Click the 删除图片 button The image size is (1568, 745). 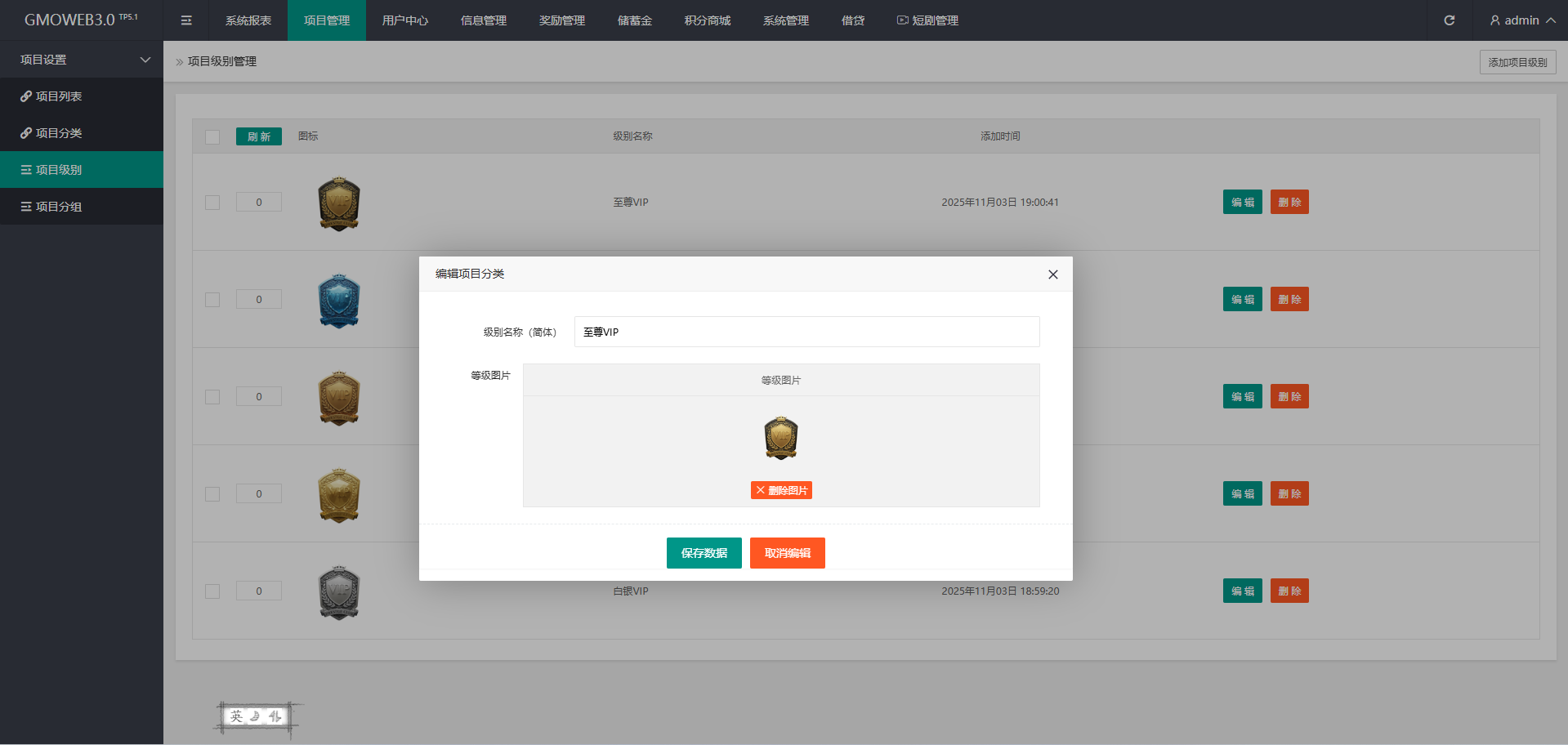(x=781, y=490)
